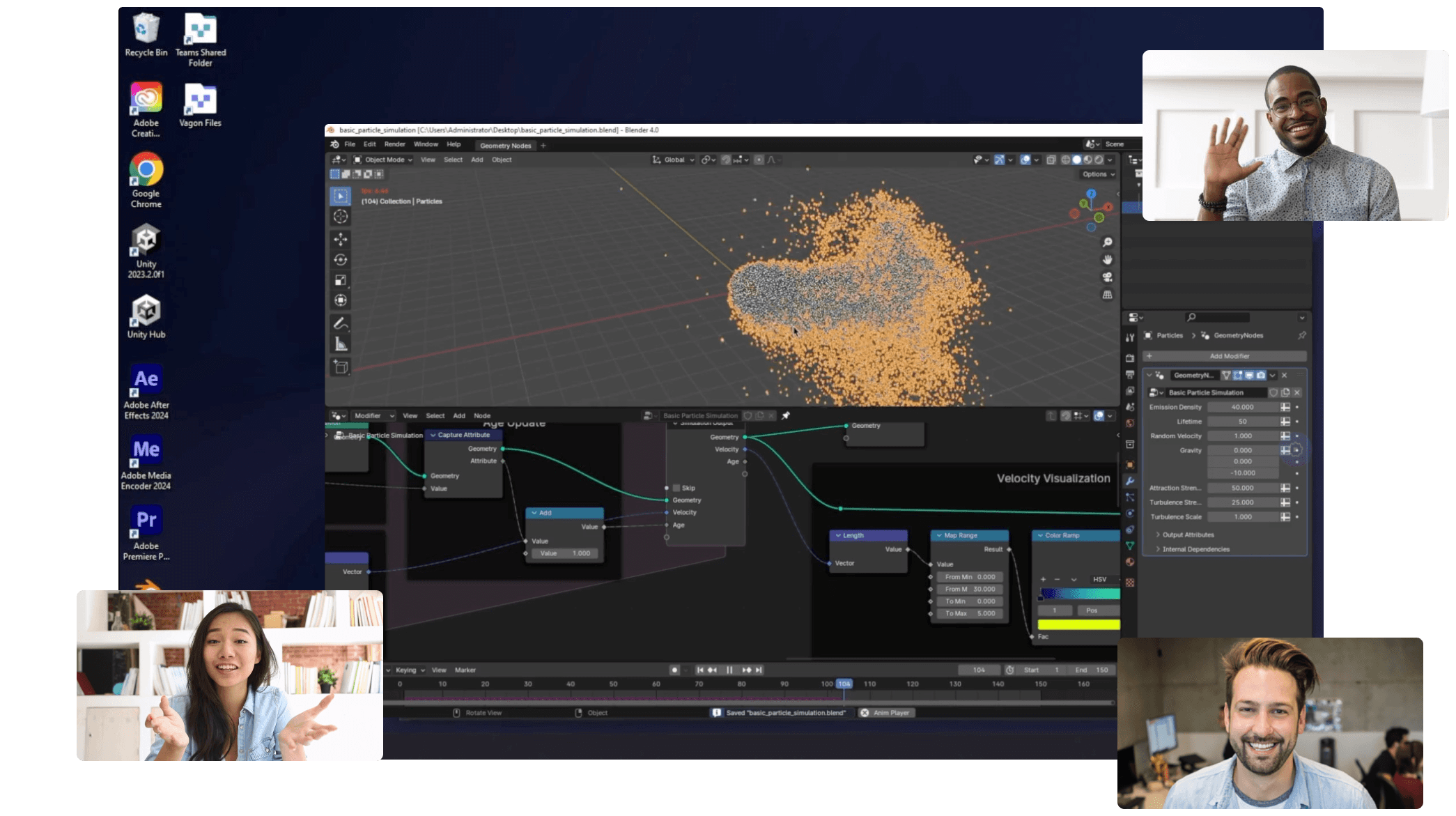This screenshot has width=1456, height=816.
Task: Toggle realtime viewport display of GeometryNodes modifier
Action: (1249, 376)
